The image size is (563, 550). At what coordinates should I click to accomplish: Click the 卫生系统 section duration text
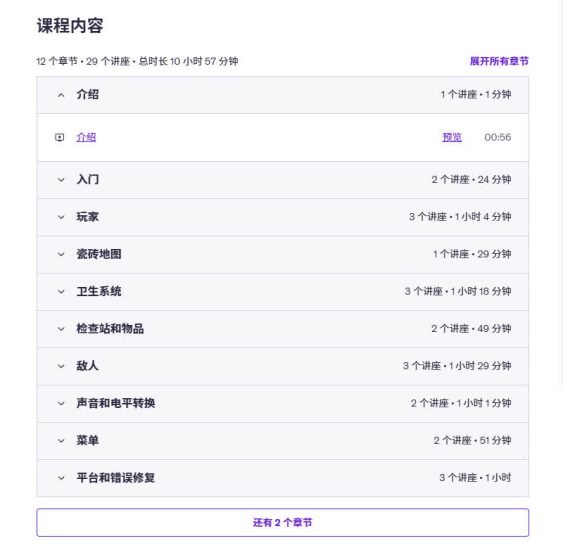(481, 291)
